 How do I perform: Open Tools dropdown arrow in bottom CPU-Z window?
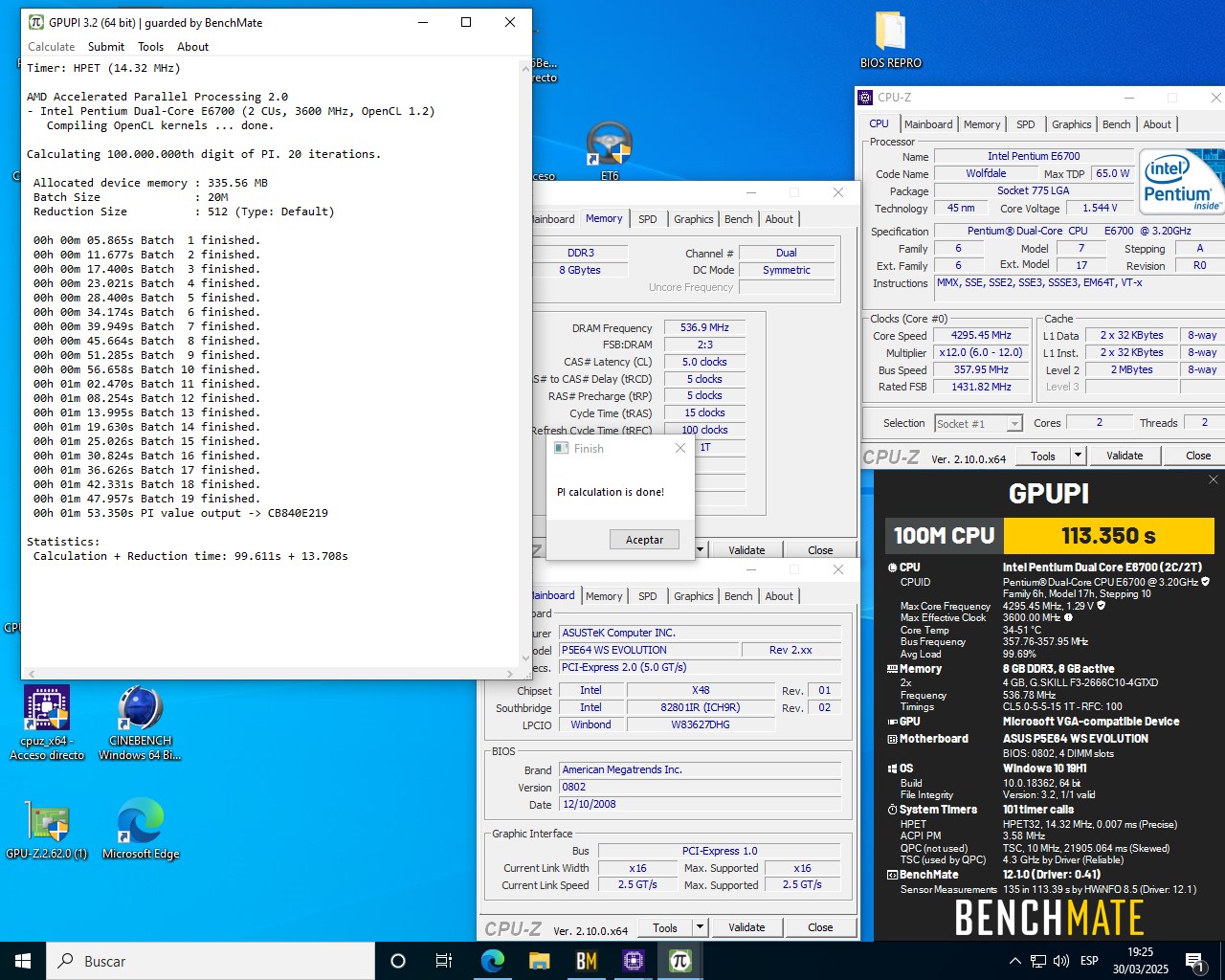tap(700, 927)
